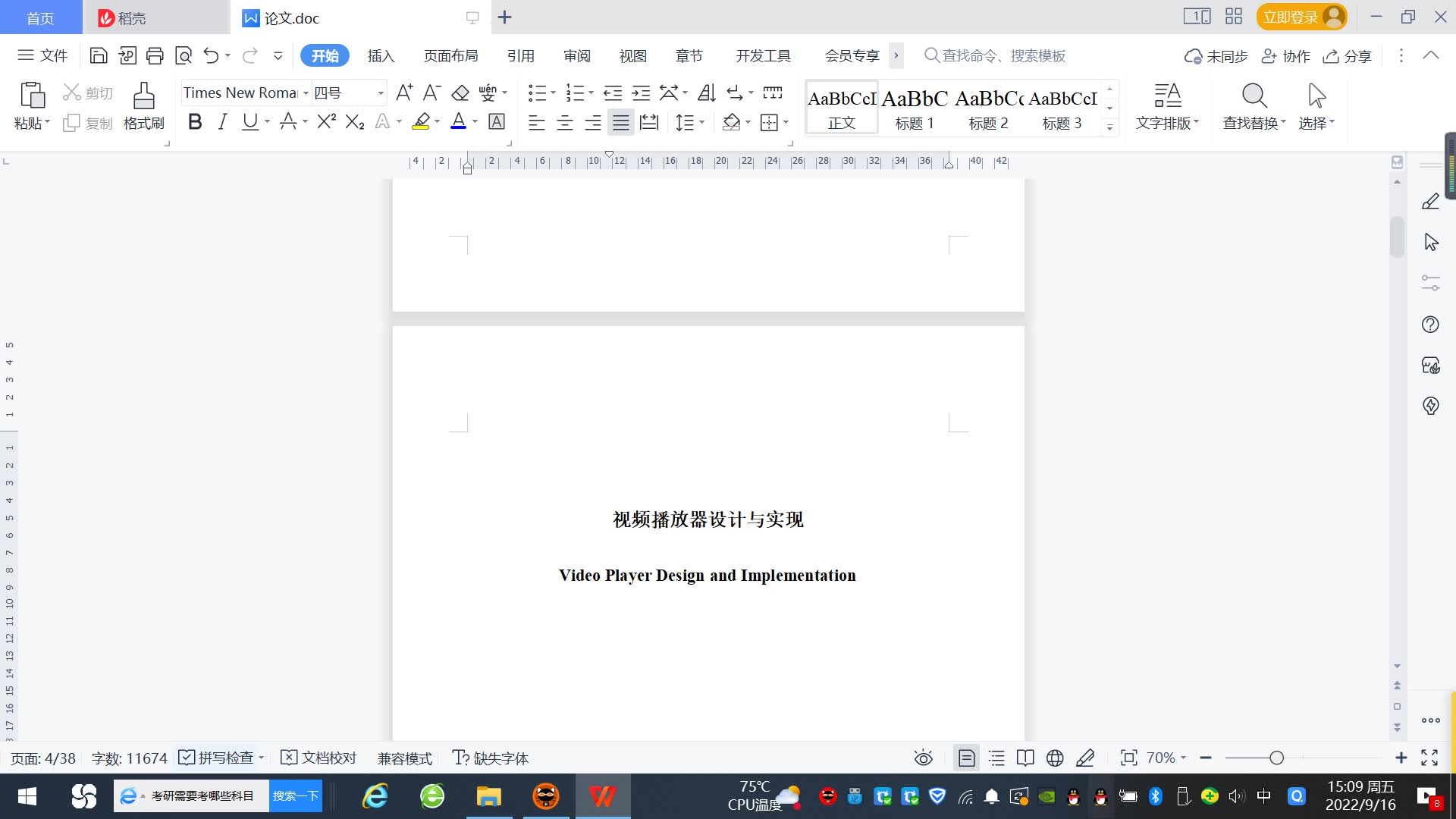Viewport: 1456px width, 819px height.
Task: Click the center align icon
Action: coord(565,123)
